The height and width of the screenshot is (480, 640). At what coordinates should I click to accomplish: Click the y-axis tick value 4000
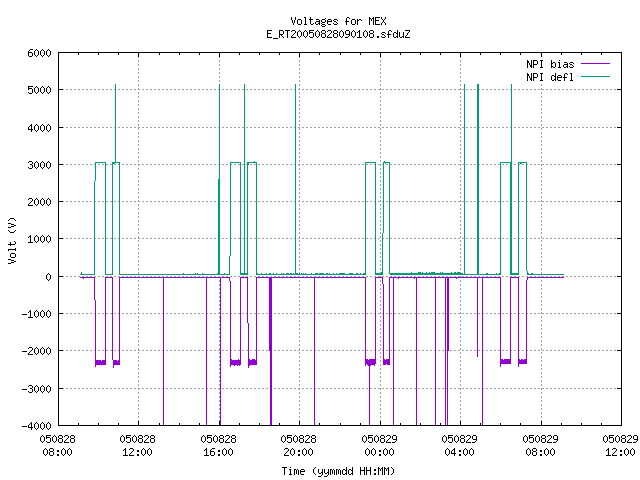pos(39,128)
